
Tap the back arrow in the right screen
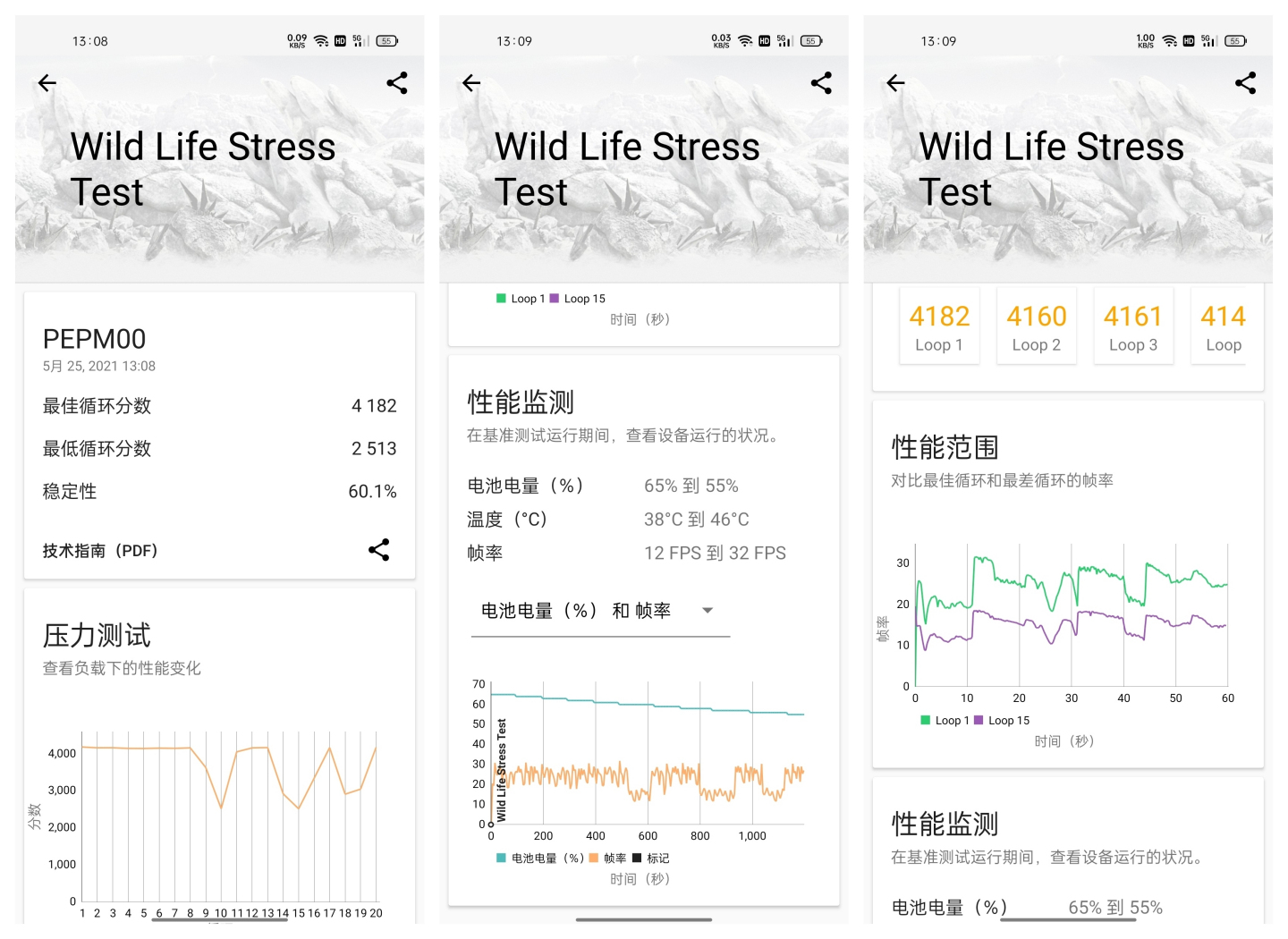point(895,83)
